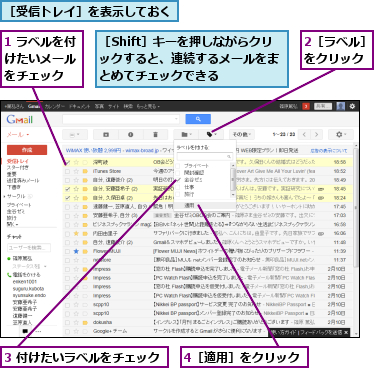Toggle the importance marker on the dokusha email
Image resolution: width=374 pixels, height=368 pixels.
85,322
